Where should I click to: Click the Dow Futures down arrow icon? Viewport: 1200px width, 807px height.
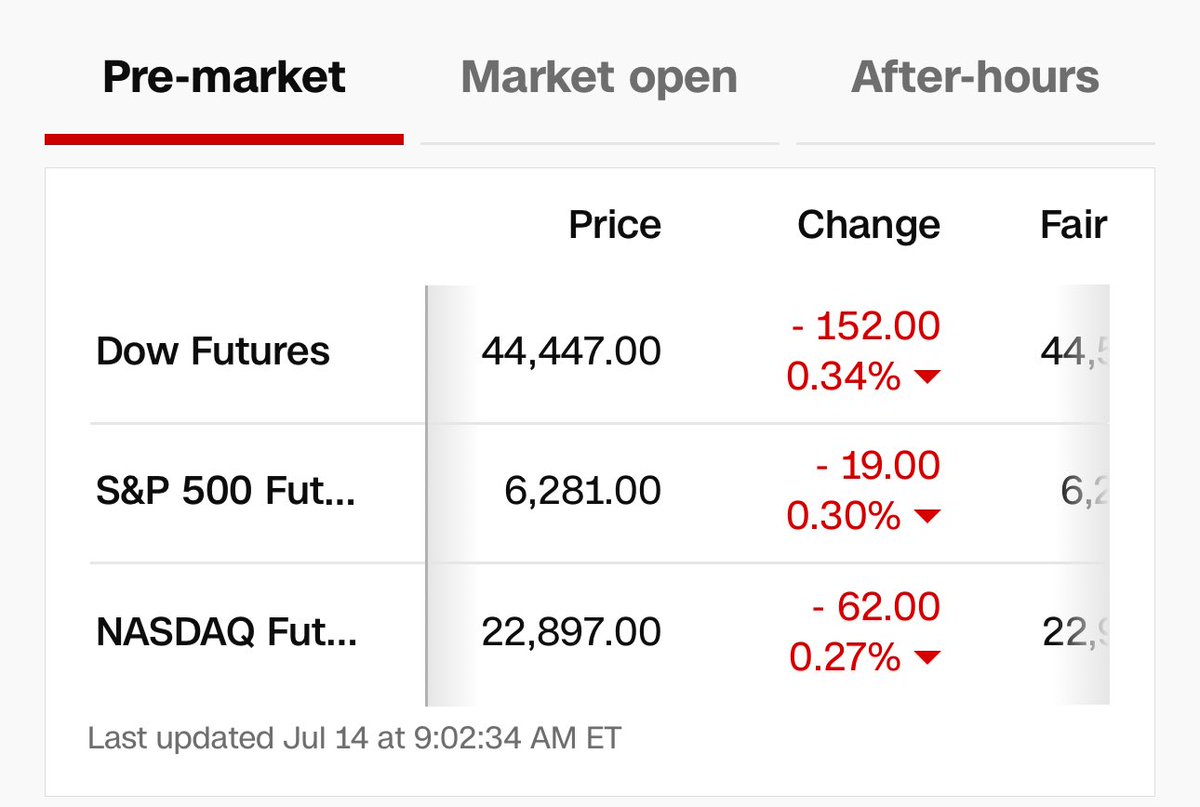pyautogui.click(x=927, y=377)
